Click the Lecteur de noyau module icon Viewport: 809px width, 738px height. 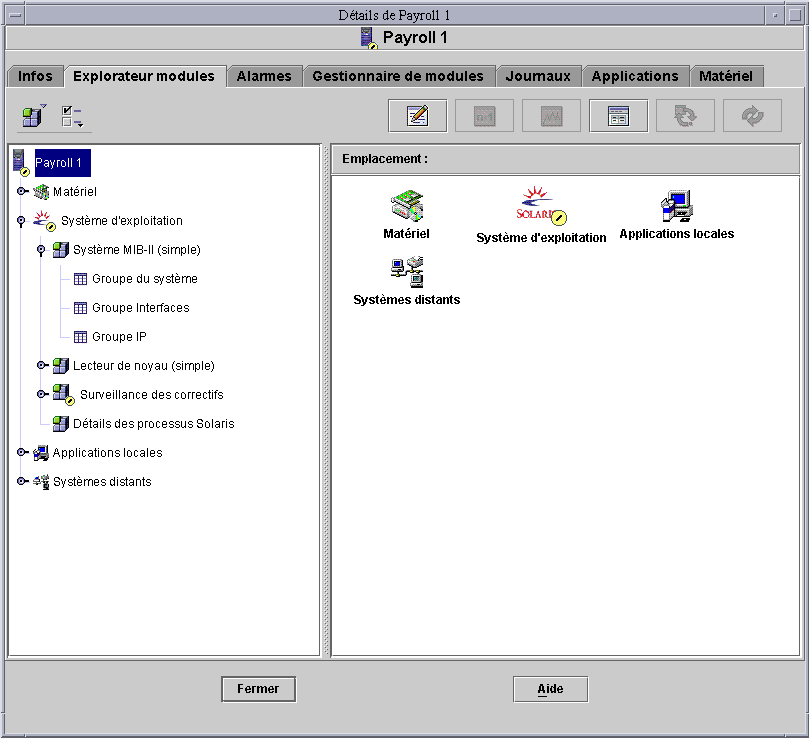coord(61,366)
